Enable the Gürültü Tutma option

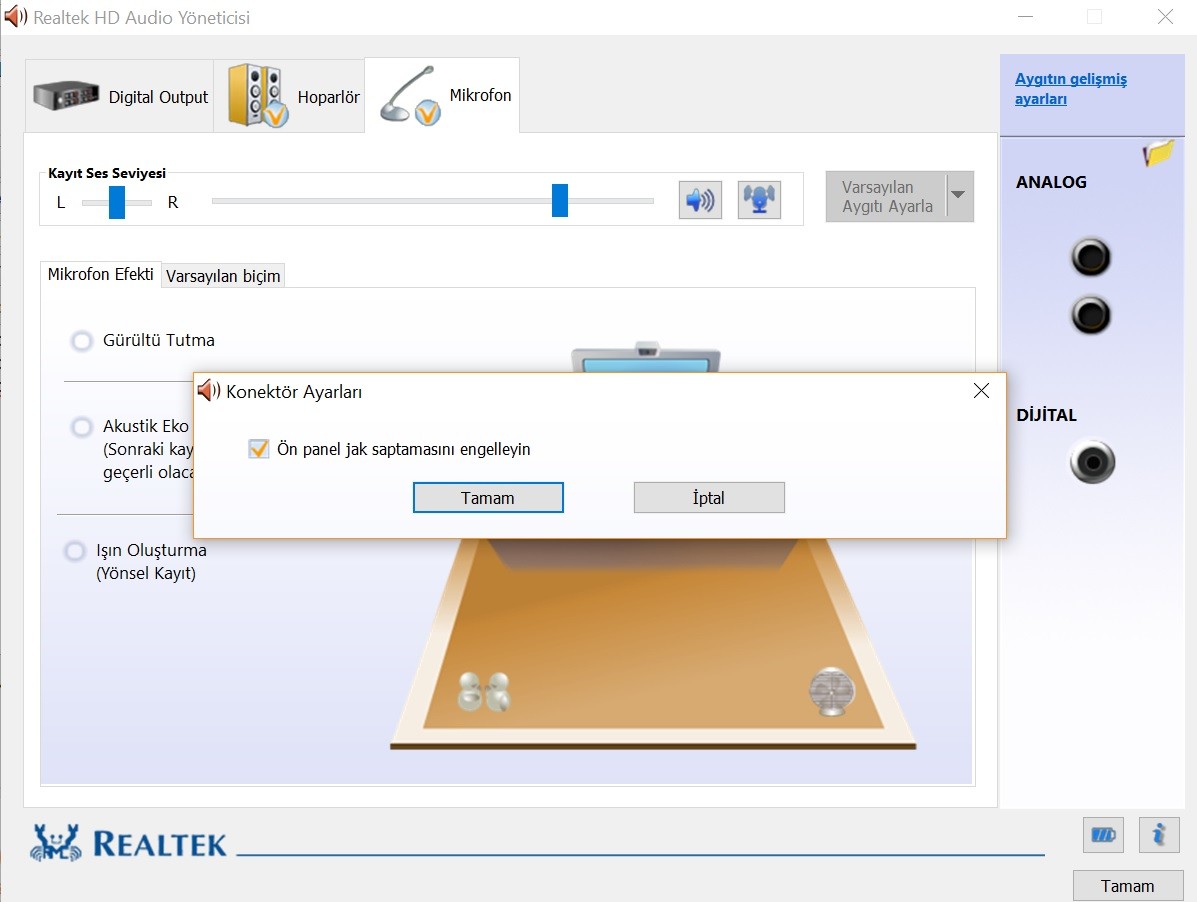tap(82, 340)
